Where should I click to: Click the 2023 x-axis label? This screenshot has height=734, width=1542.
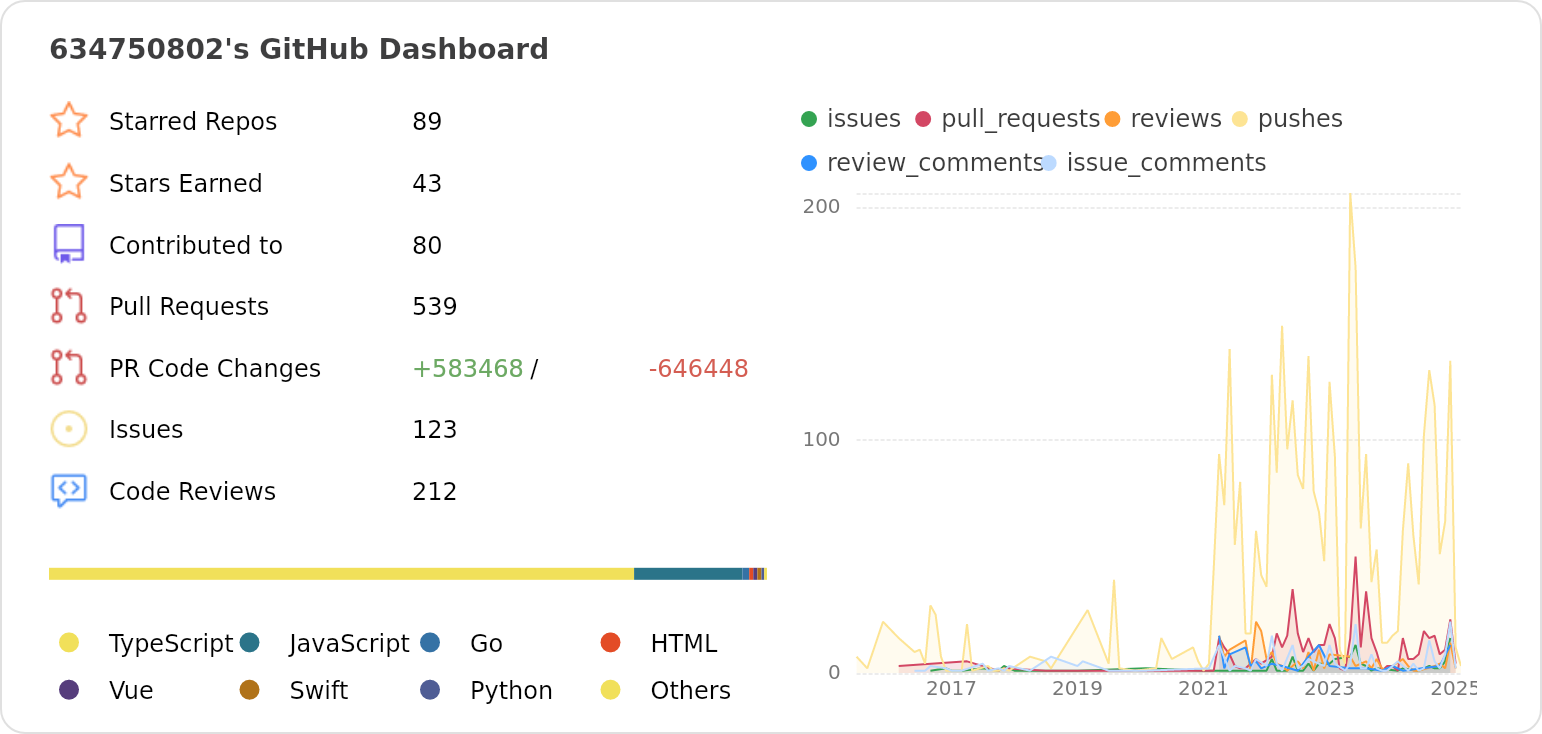[x=1329, y=689]
